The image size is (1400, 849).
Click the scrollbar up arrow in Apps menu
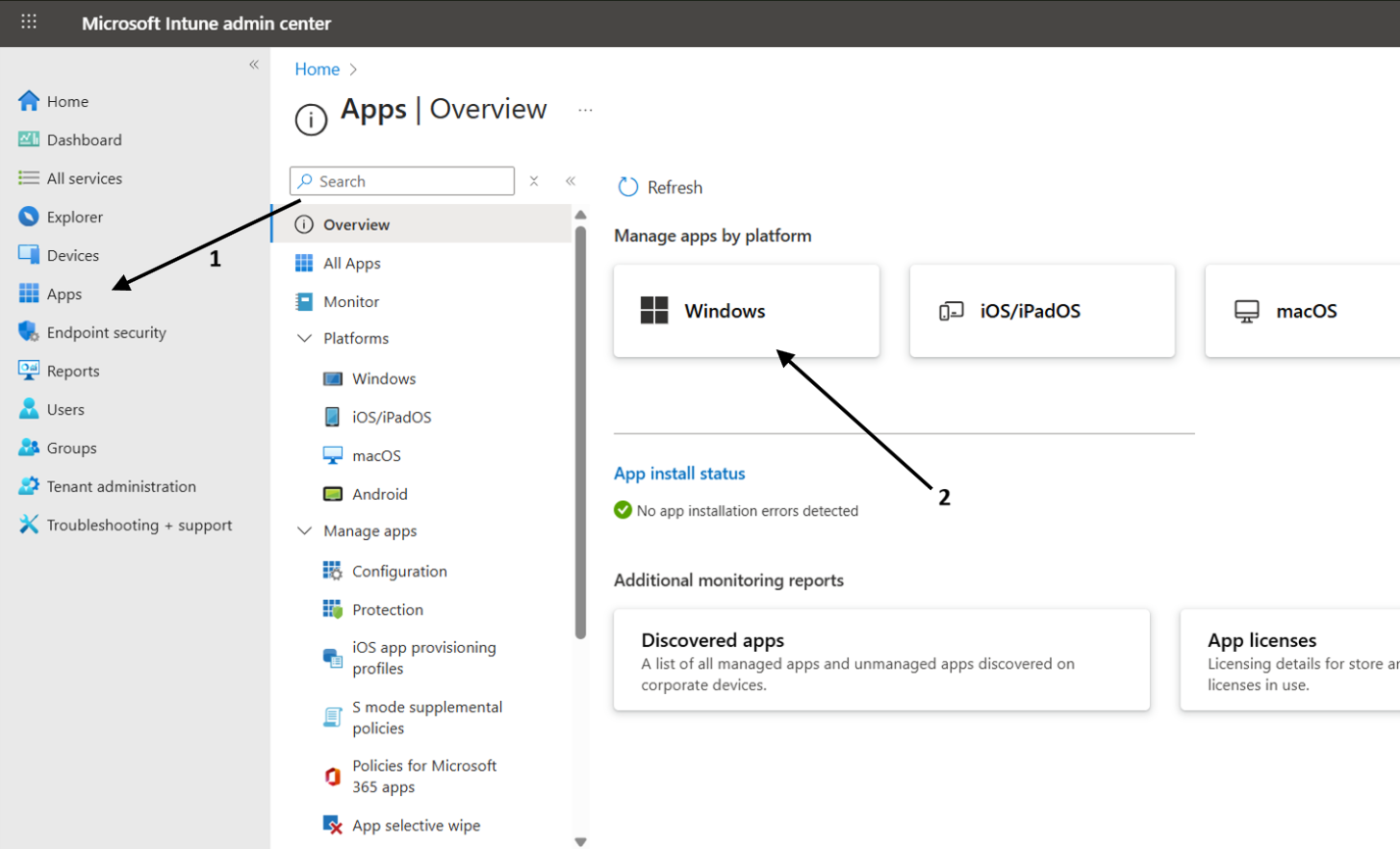580,215
